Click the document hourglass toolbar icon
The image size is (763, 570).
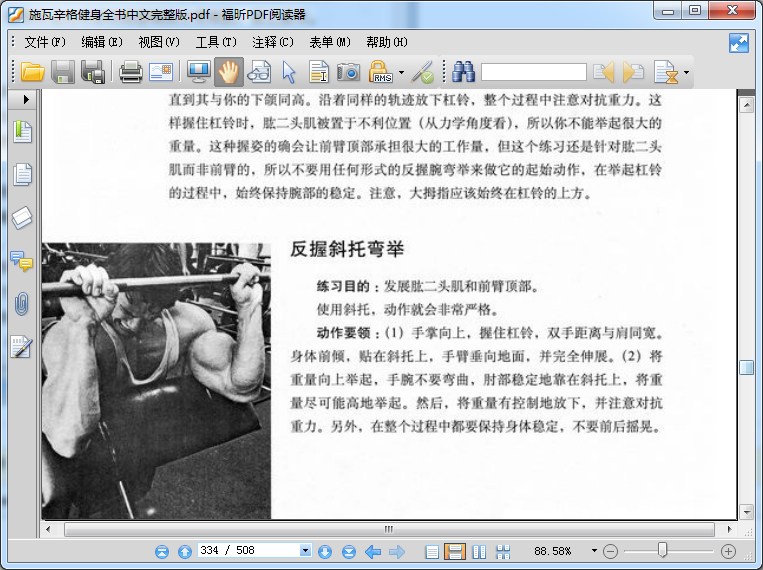click(x=666, y=72)
